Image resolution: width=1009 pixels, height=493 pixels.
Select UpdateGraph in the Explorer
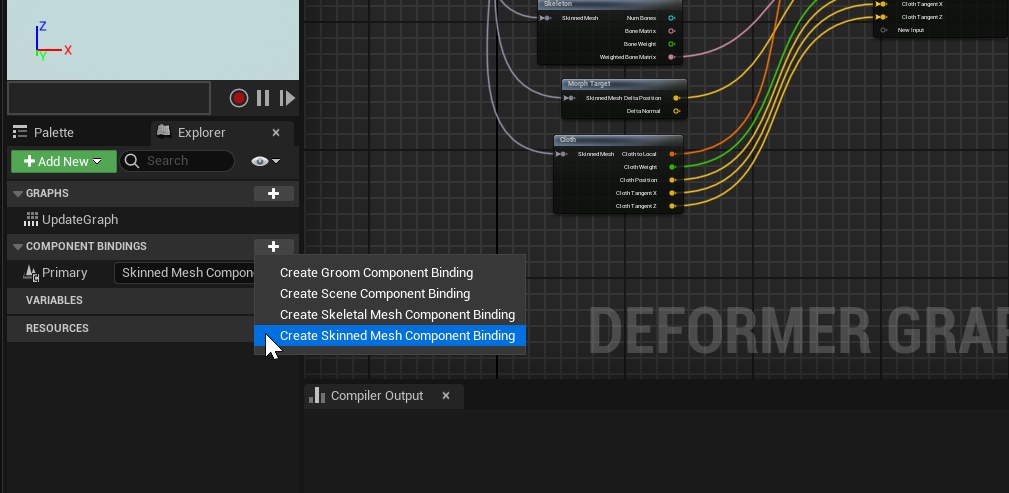point(80,220)
